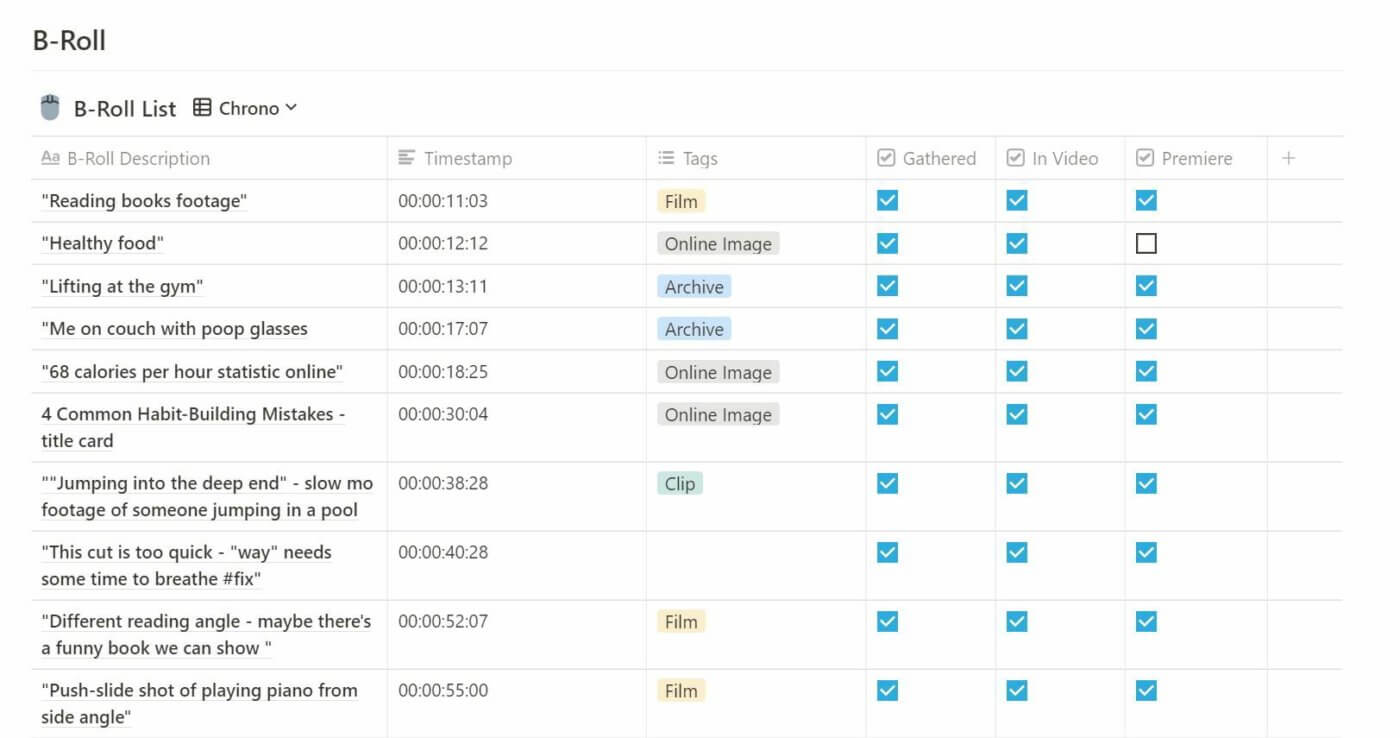Click the table view icon next to Chrono
Screen dimensions: 1400x738
pyautogui.click(x=202, y=107)
